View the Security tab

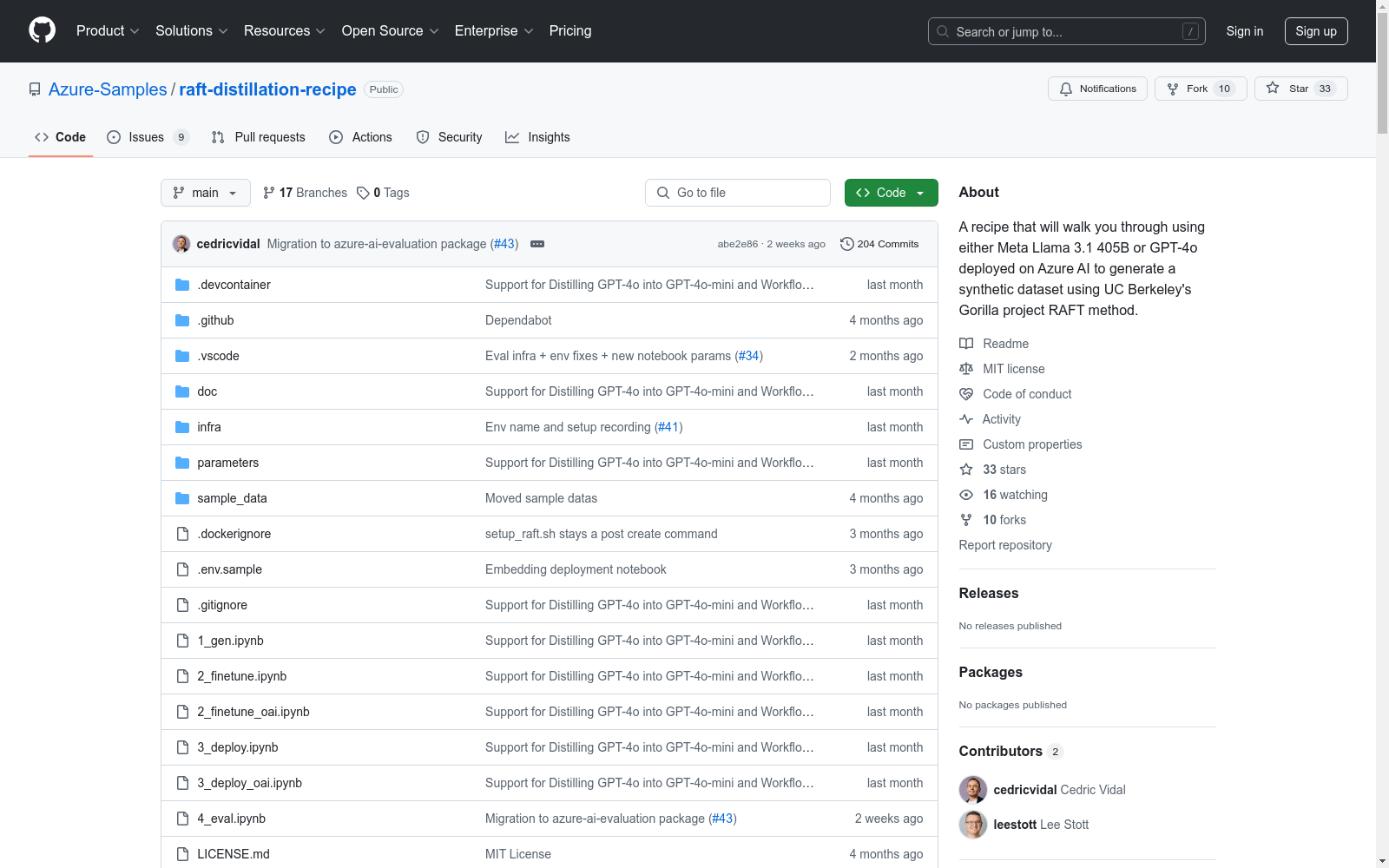[x=449, y=137]
